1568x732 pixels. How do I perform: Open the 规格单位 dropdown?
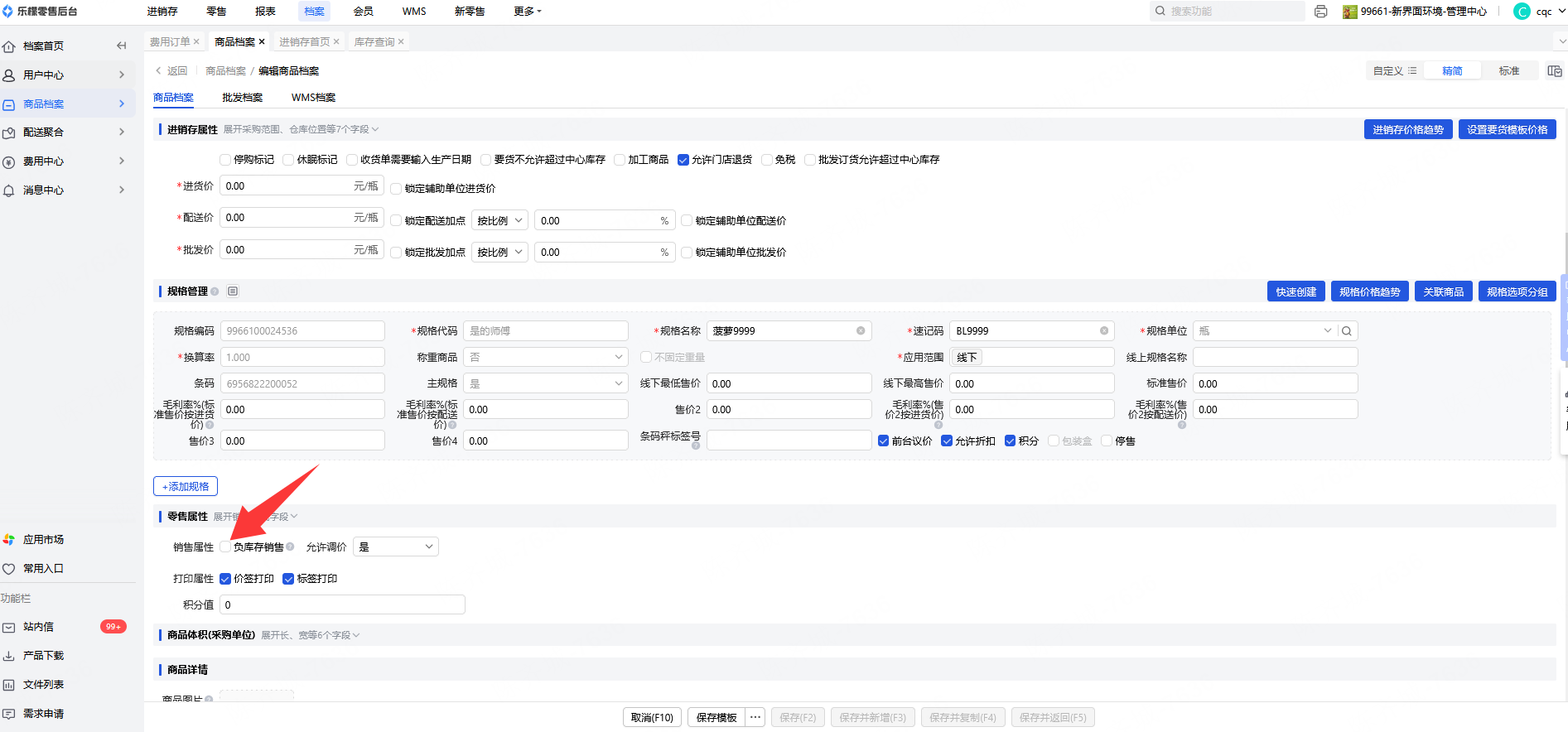(x=1264, y=331)
